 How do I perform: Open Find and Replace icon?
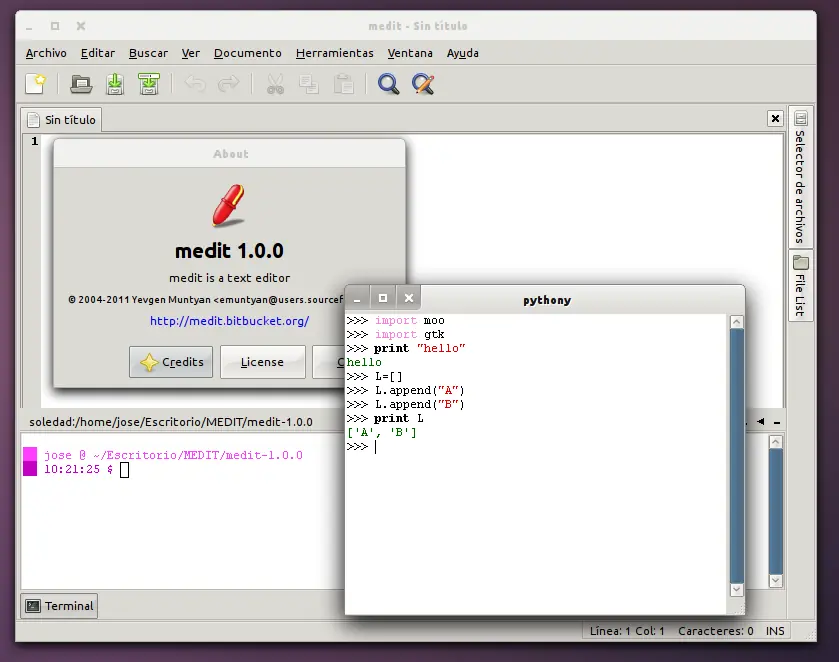(x=423, y=84)
